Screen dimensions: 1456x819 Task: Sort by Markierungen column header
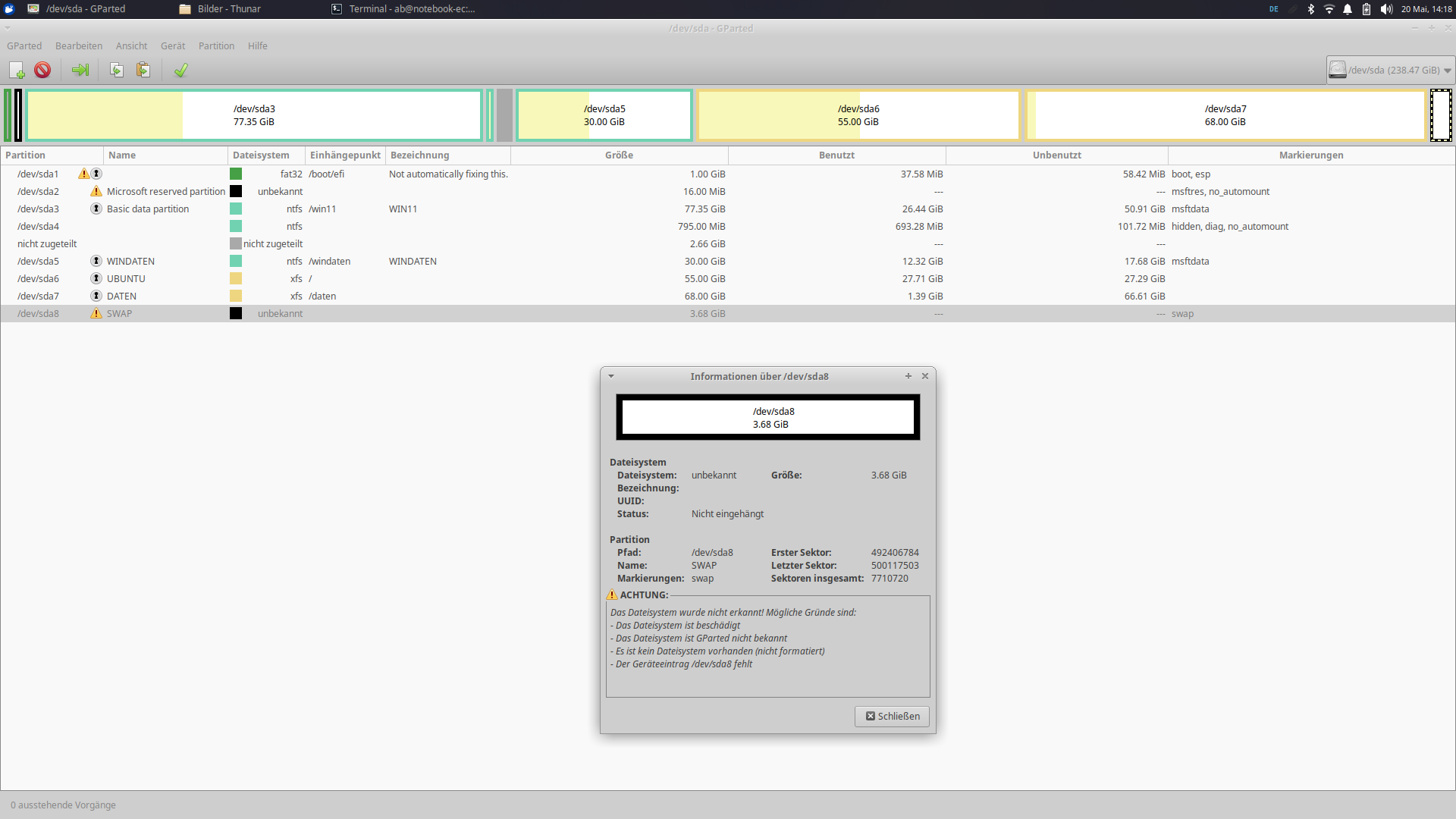[x=1311, y=155]
